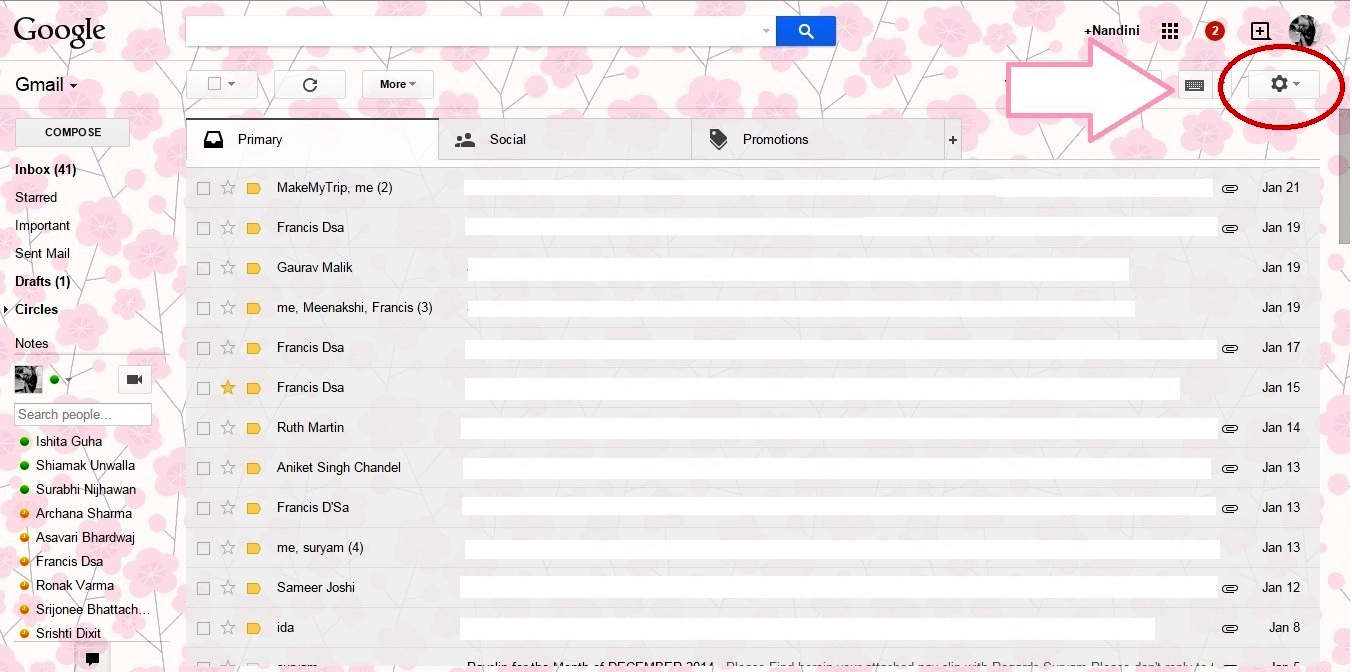The width and height of the screenshot is (1352, 672).
Task: Click the COMPOSE button
Action: coord(72,131)
